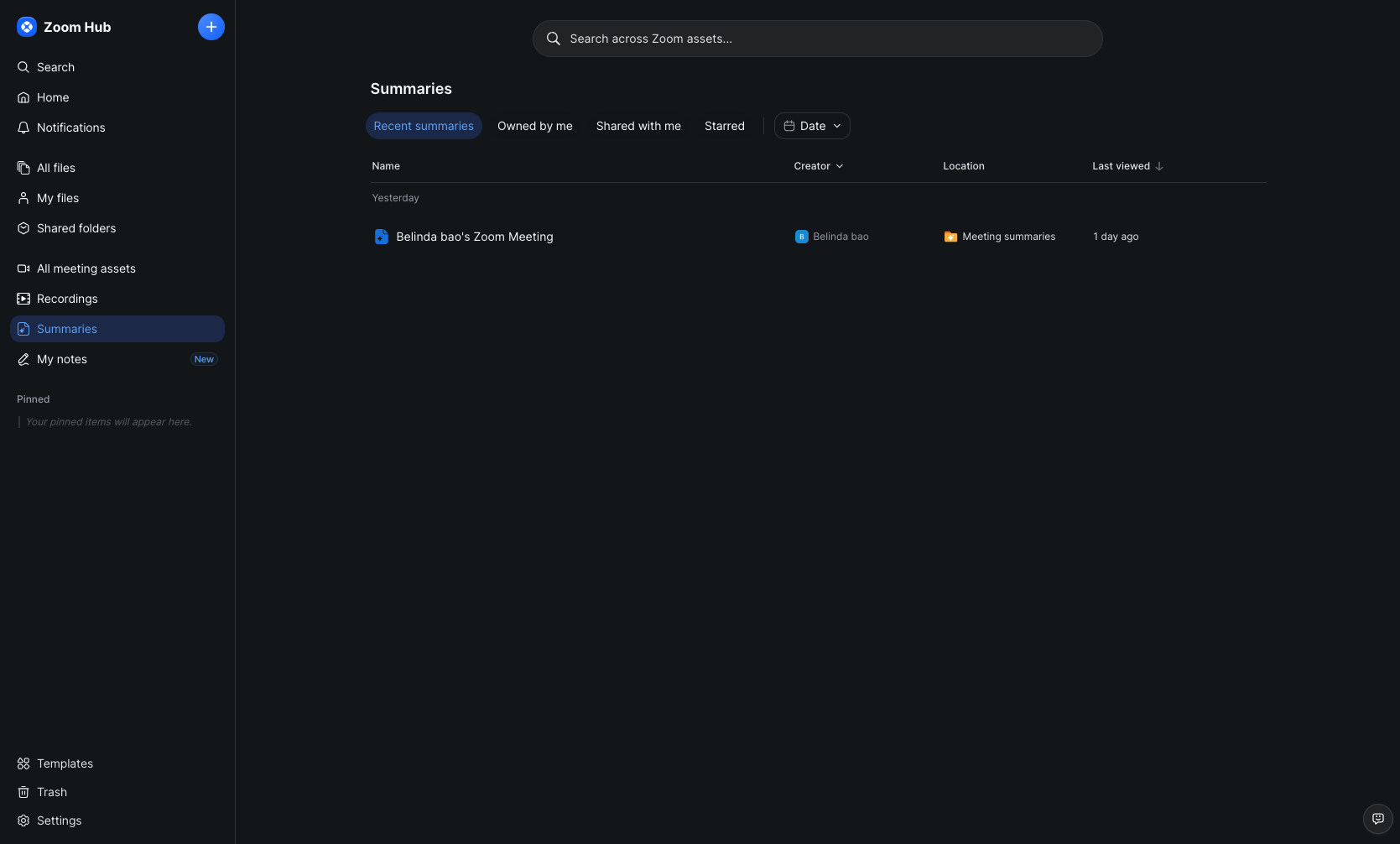Click the Trash bin icon
Image resolution: width=1400 pixels, height=844 pixels.
(x=23, y=792)
